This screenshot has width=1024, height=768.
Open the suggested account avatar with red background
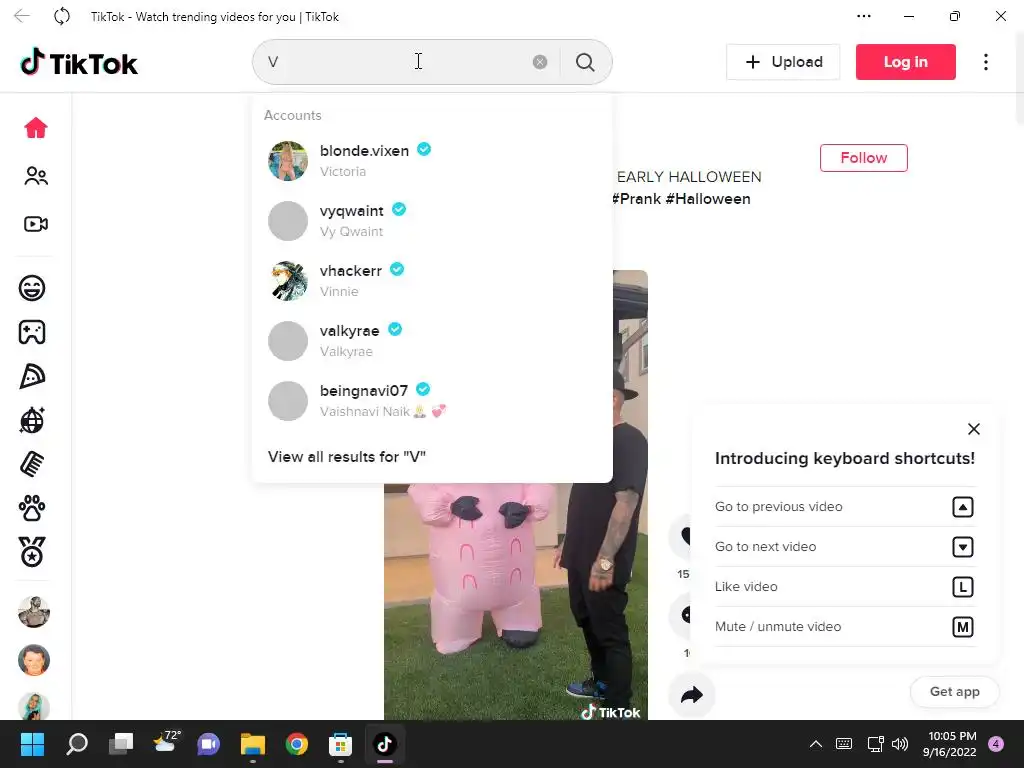pos(34,660)
